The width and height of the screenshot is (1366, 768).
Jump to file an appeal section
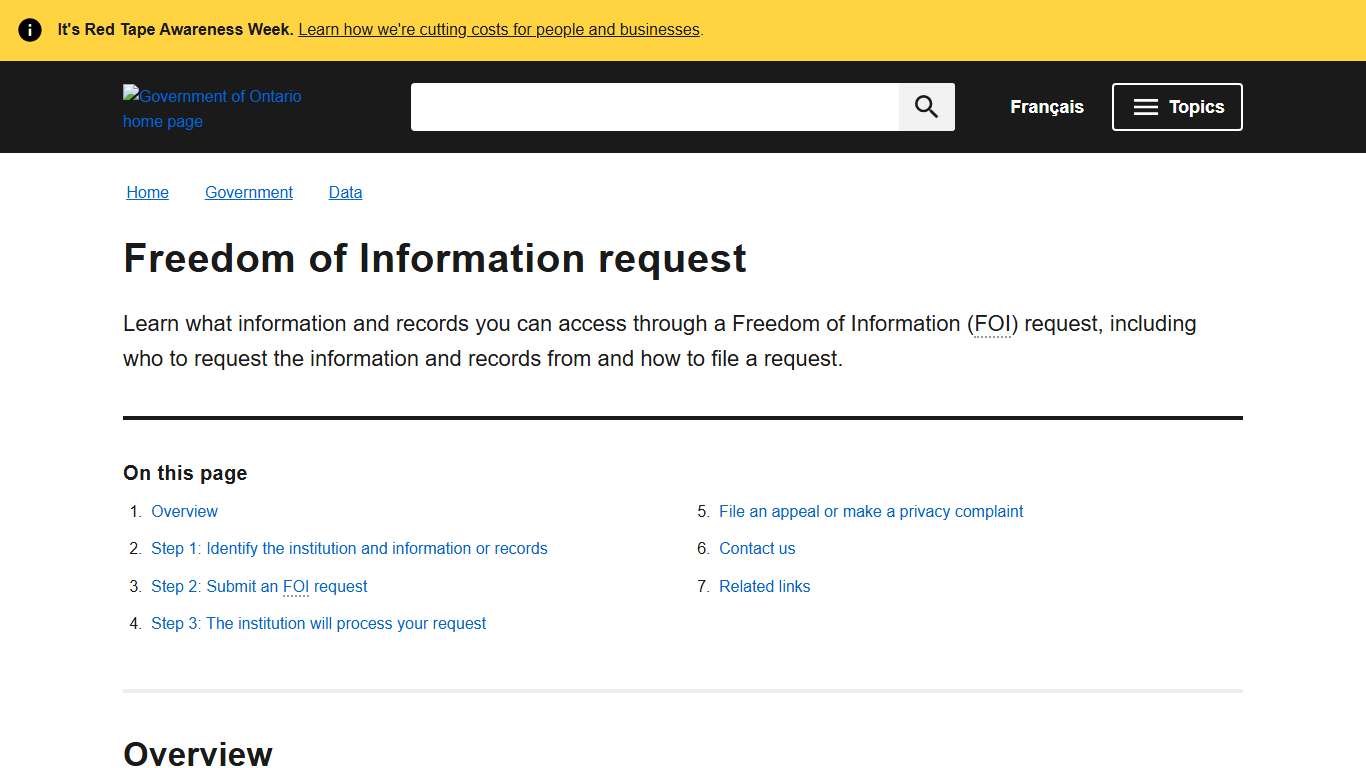point(871,511)
